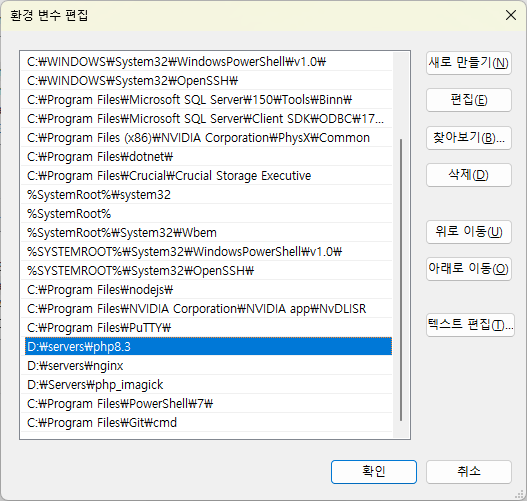
Task: Select the D:\servers\nginx entry
Action: coord(208,366)
